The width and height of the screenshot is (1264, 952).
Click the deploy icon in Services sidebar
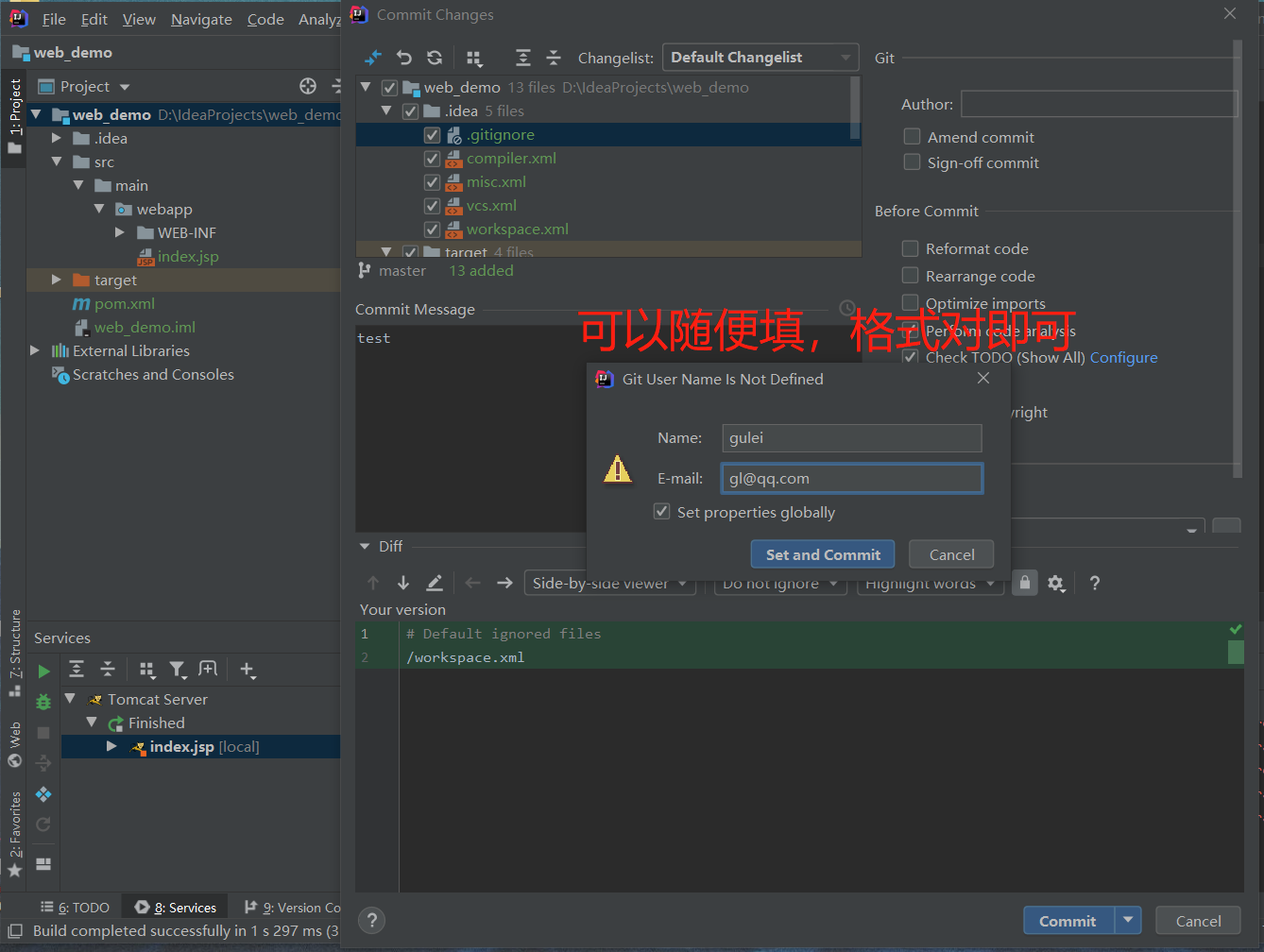coord(43,794)
